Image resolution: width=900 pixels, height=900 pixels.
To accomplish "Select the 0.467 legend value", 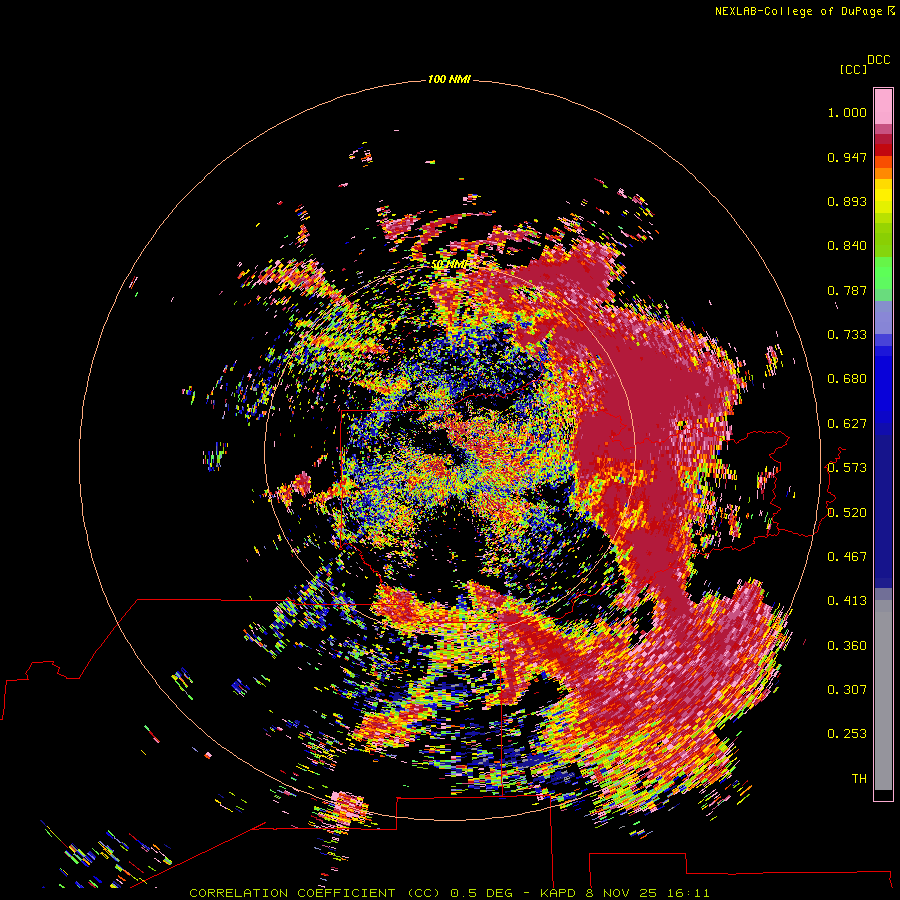I will click(847, 557).
